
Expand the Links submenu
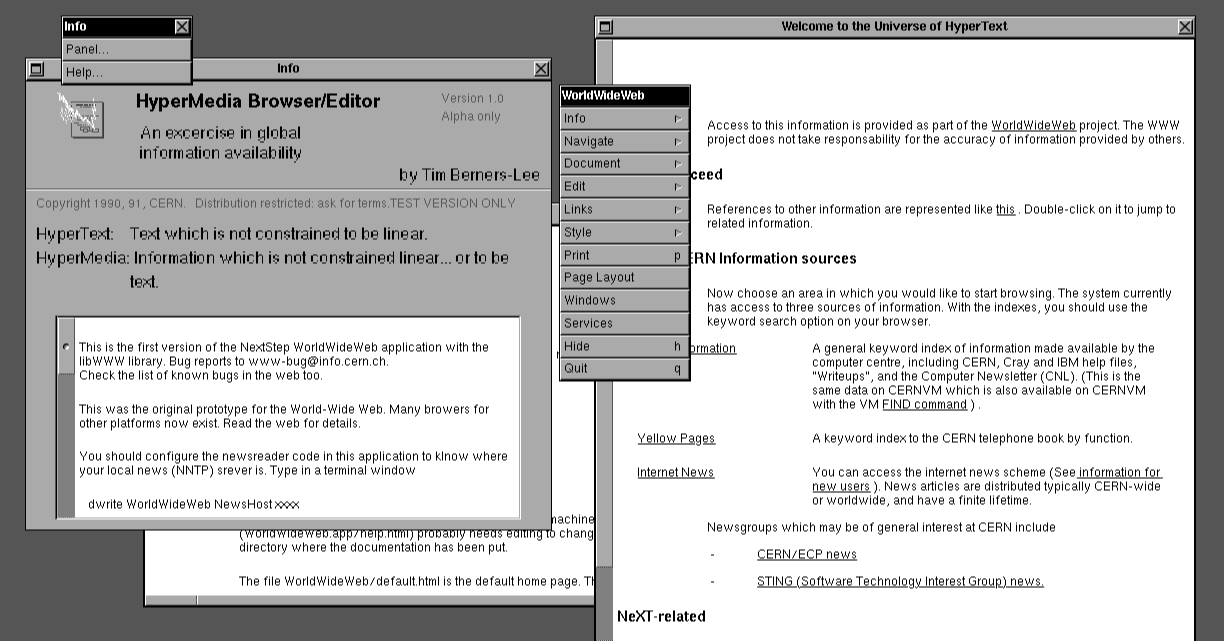point(625,209)
